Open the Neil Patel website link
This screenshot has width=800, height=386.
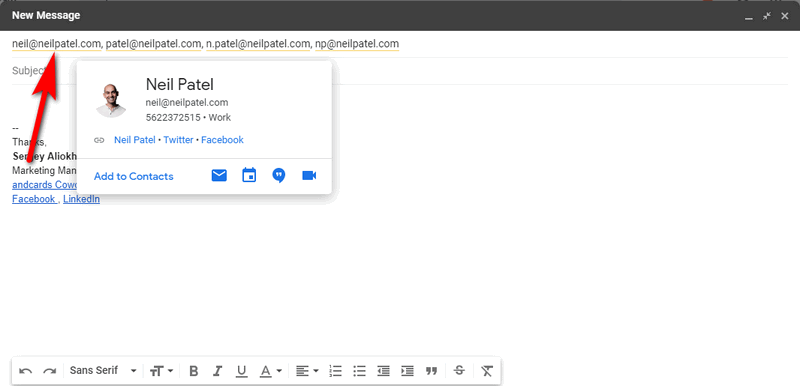click(135, 140)
